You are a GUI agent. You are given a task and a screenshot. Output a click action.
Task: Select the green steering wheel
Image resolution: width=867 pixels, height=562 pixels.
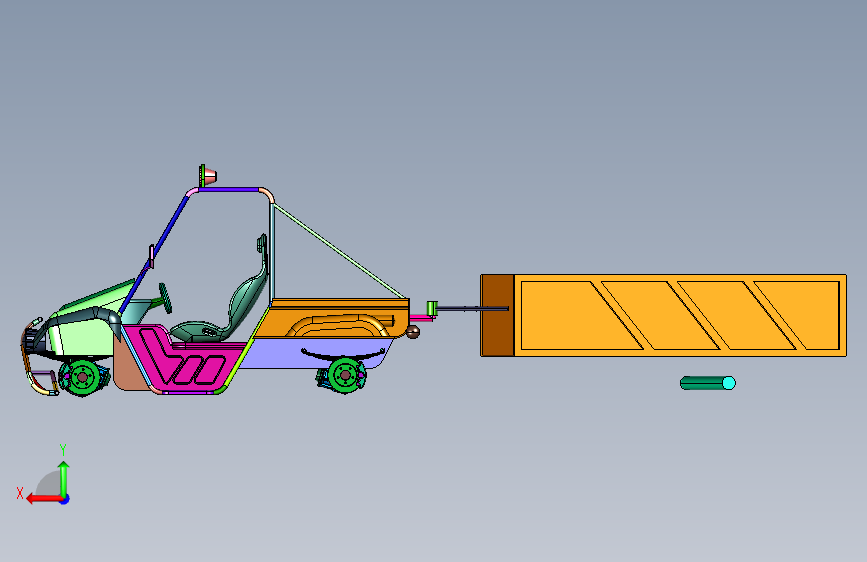(x=165, y=298)
